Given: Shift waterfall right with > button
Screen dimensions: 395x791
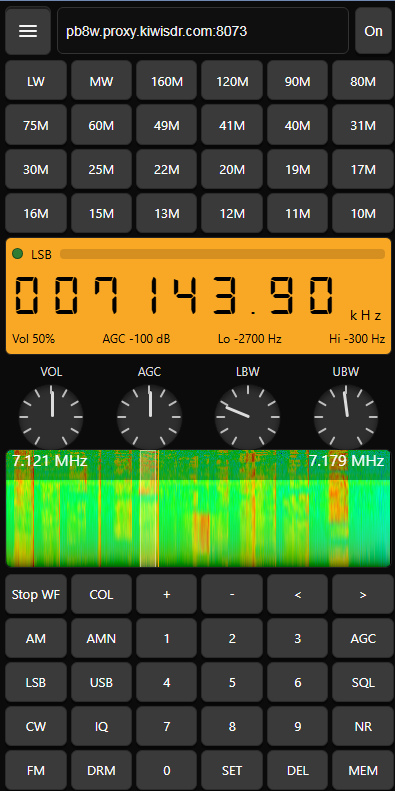Looking at the screenshot, I should [x=363, y=594].
